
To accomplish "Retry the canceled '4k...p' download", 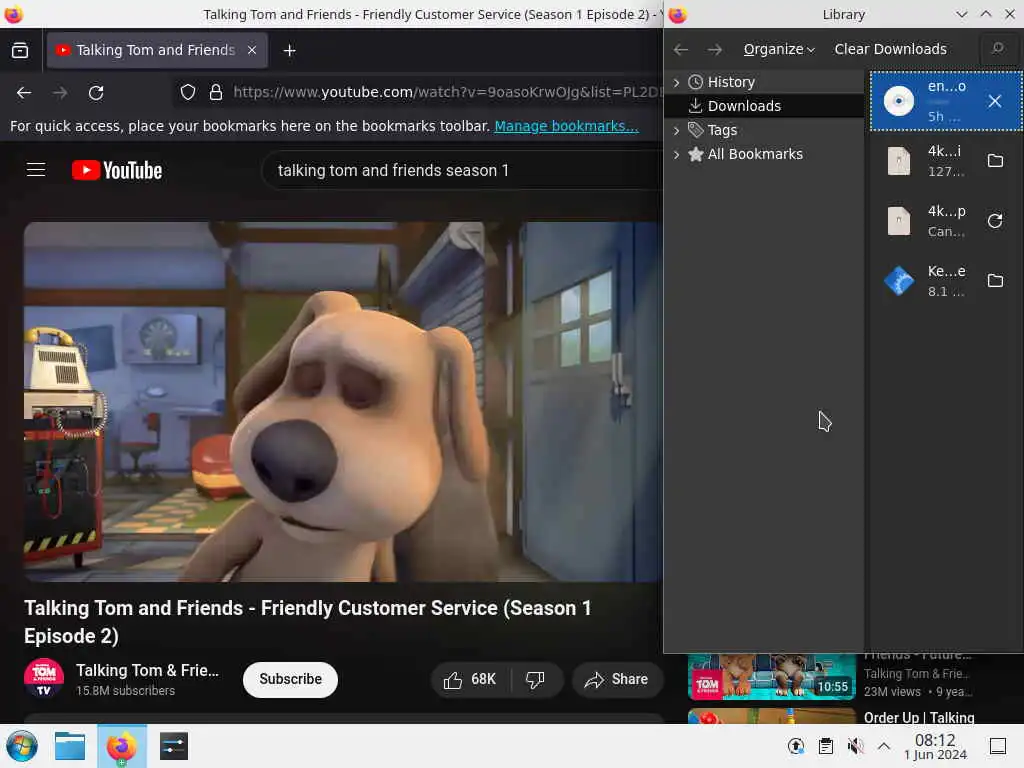I will pos(995,221).
